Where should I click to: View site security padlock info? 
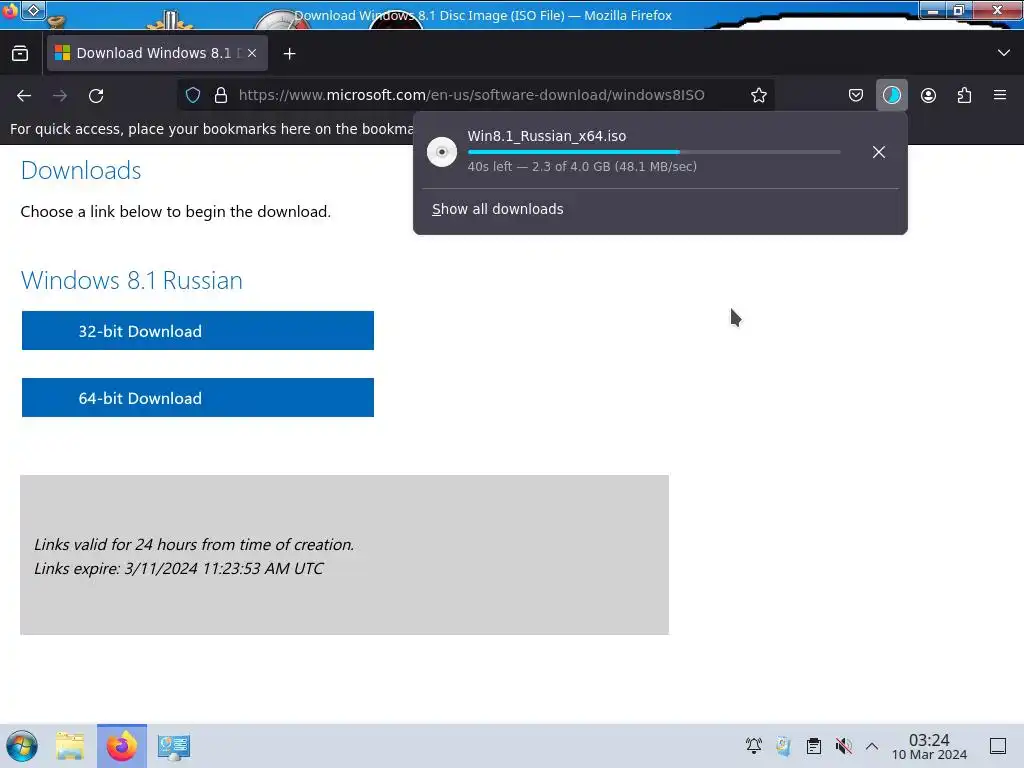click(x=221, y=95)
